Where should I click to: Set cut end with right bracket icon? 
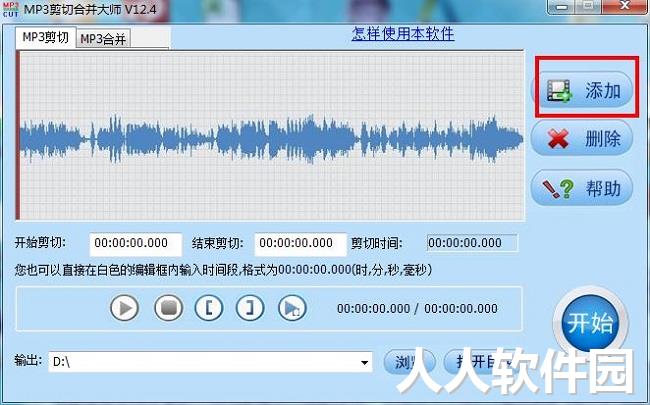250,308
